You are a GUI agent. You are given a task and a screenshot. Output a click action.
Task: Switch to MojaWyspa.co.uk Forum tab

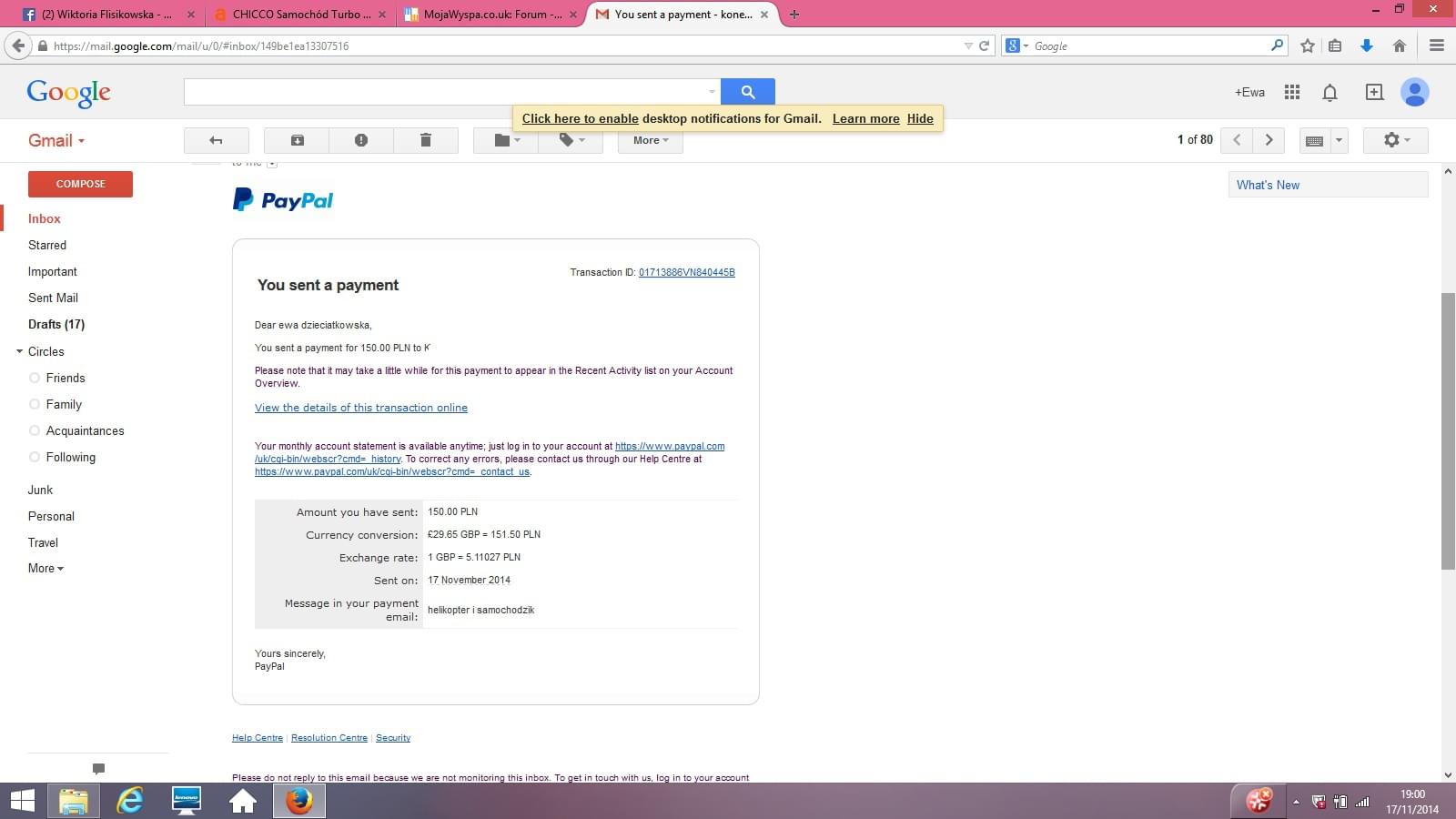pos(491,15)
